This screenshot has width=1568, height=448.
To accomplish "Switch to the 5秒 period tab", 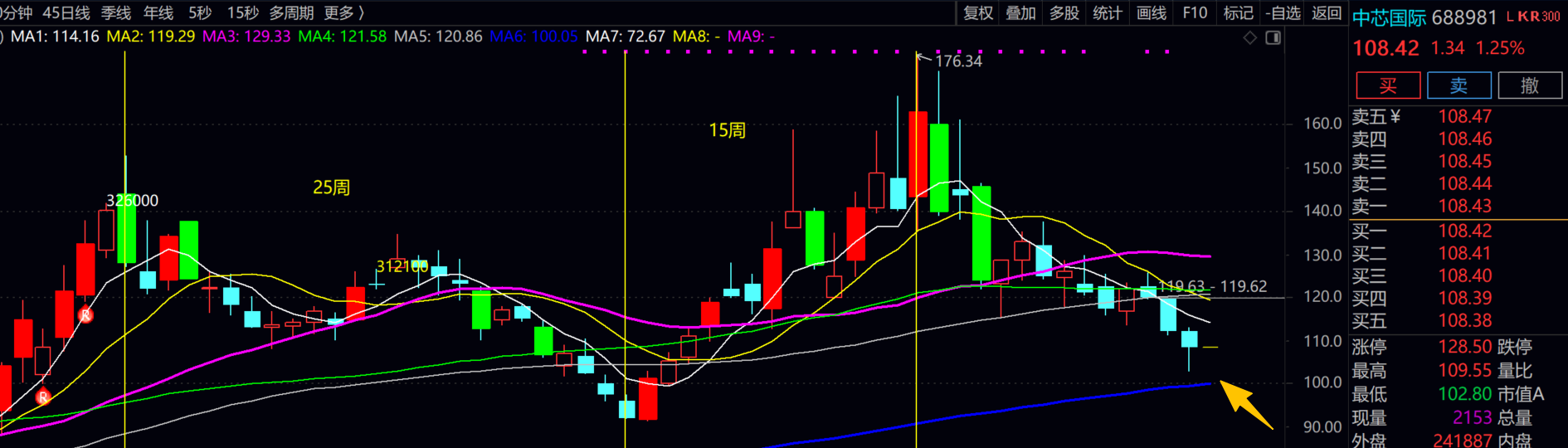I will point(200,12).
